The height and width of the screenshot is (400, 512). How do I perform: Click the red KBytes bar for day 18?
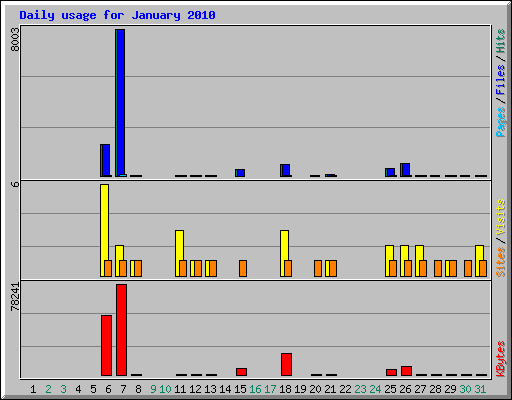[x=287, y=365]
